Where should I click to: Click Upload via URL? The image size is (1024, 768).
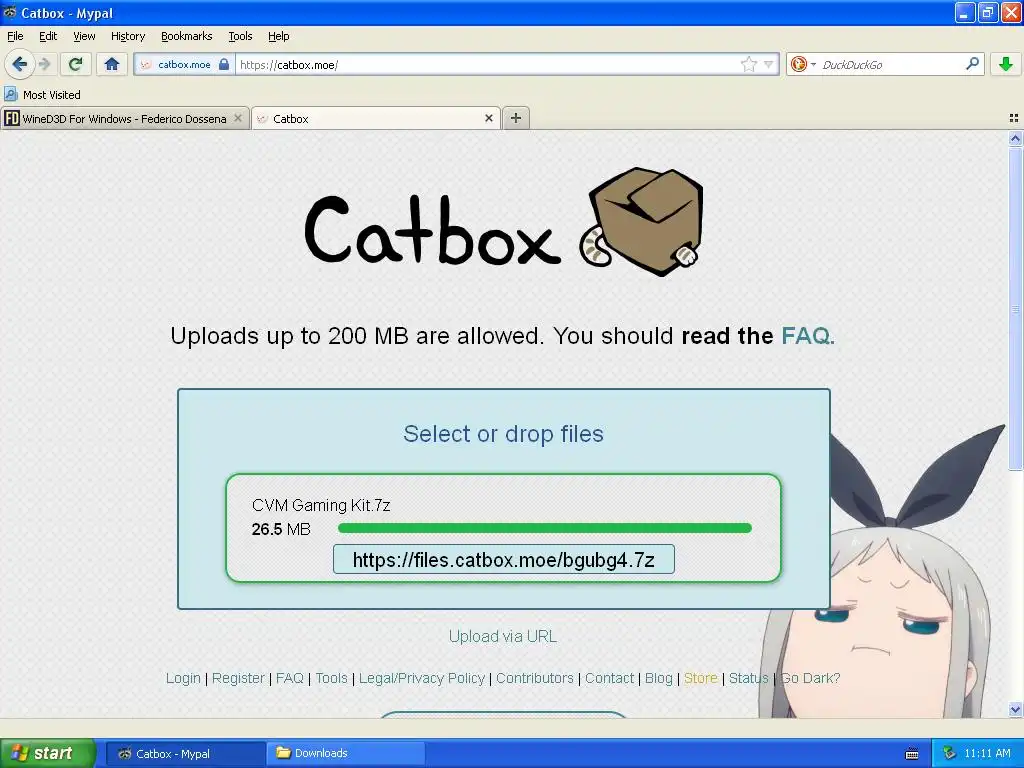click(x=503, y=636)
